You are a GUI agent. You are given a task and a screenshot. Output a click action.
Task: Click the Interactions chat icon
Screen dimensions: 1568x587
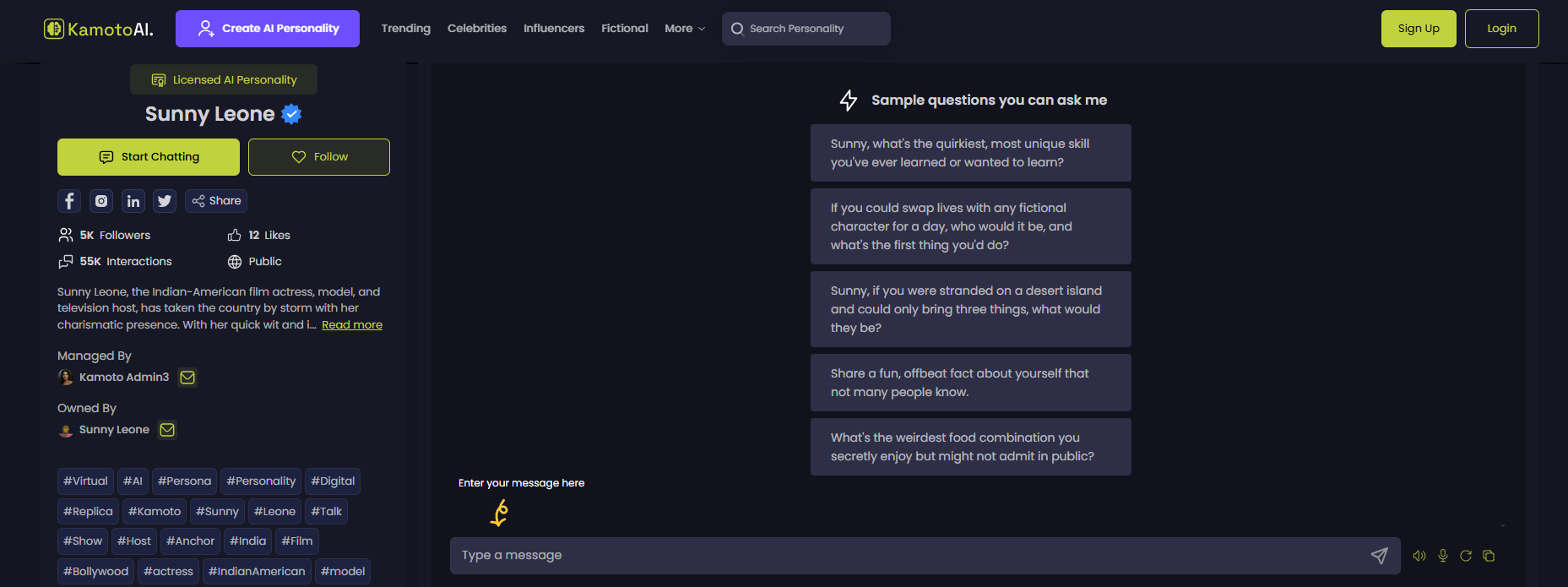click(x=66, y=262)
